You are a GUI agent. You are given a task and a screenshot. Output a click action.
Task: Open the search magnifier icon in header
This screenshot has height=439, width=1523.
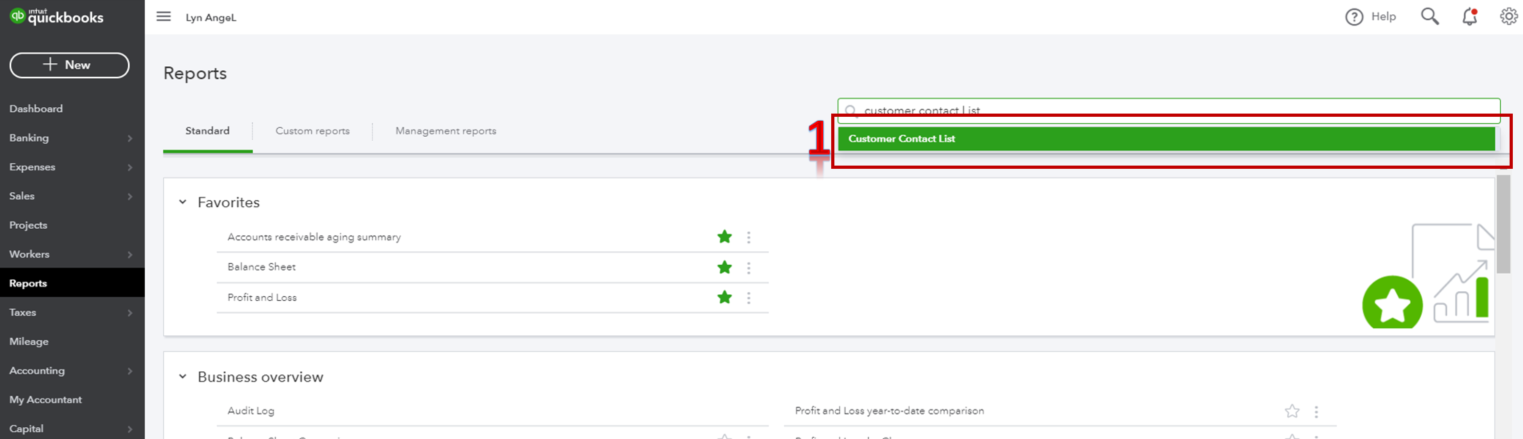pos(1430,17)
